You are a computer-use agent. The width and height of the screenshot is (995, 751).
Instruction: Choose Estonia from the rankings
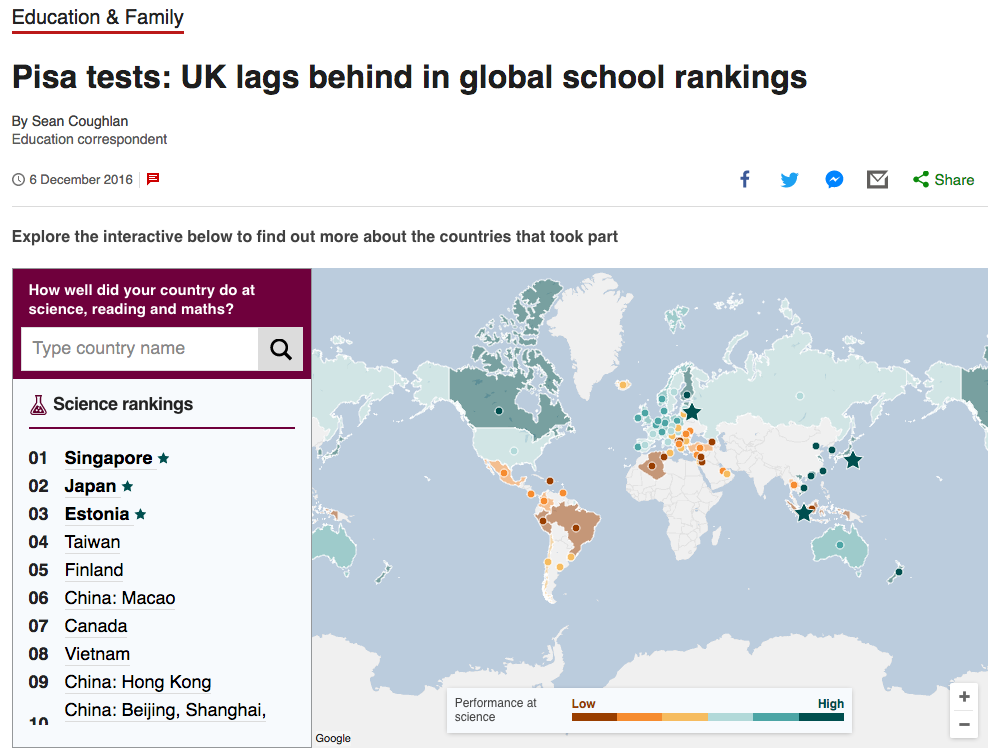(97, 514)
